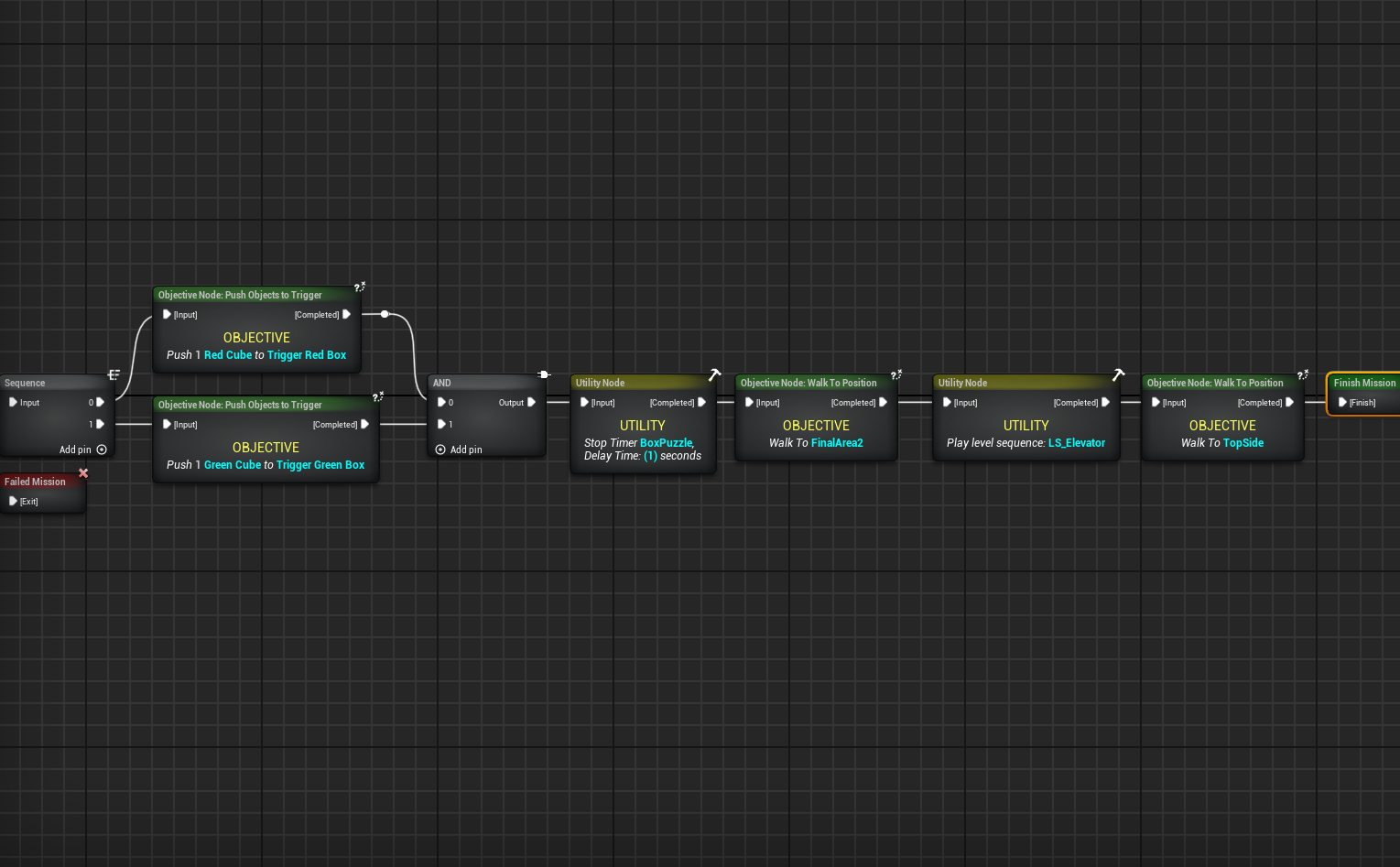Click Input pin of Red Cube objective node
The height and width of the screenshot is (867, 1400).
click(x=167, y=314)
